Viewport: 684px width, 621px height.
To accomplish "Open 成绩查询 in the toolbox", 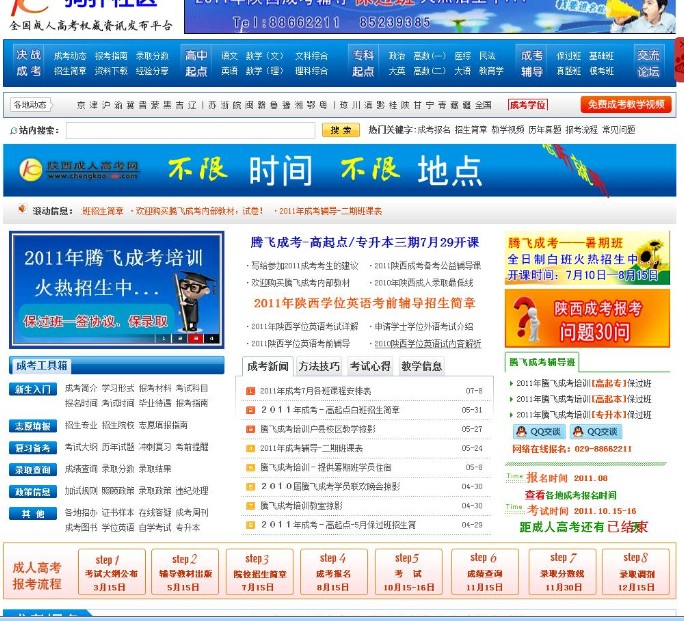I will coord(81,469).
